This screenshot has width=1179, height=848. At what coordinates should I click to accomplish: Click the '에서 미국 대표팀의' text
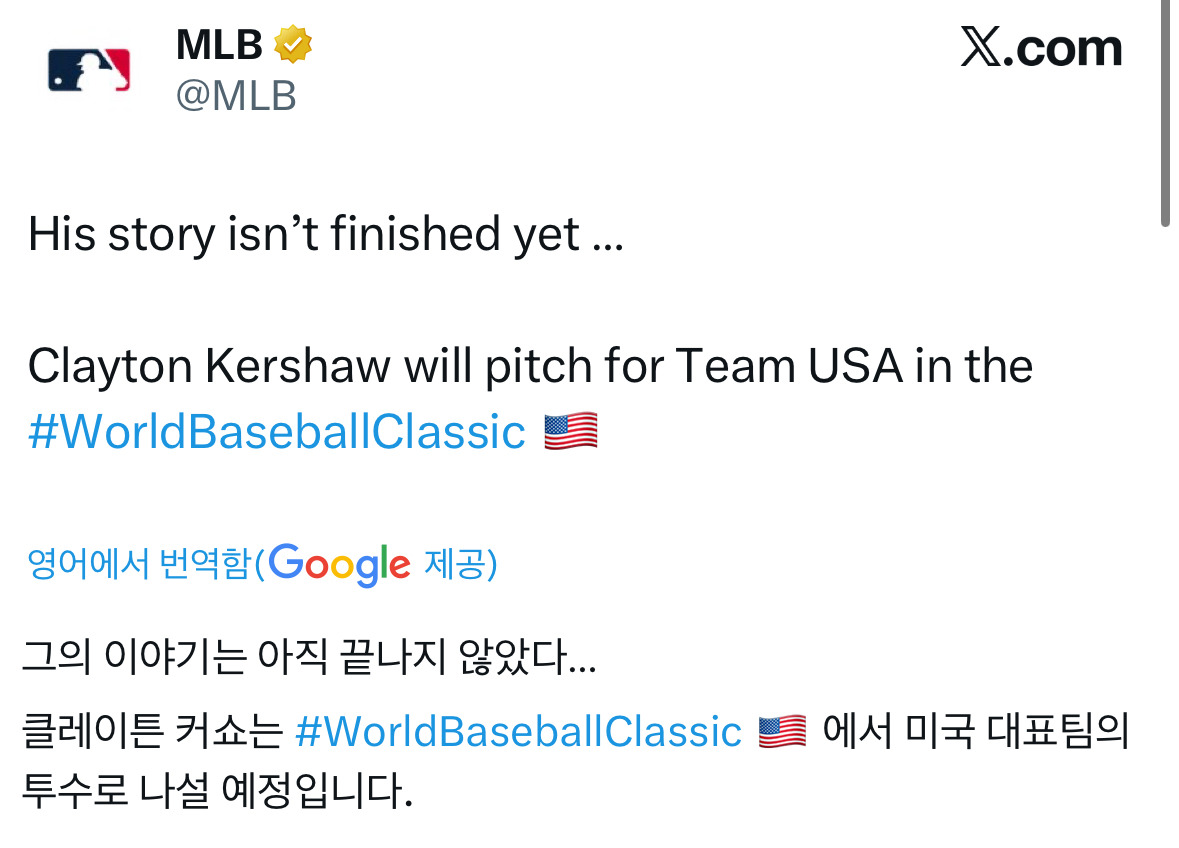pos(975,732)
